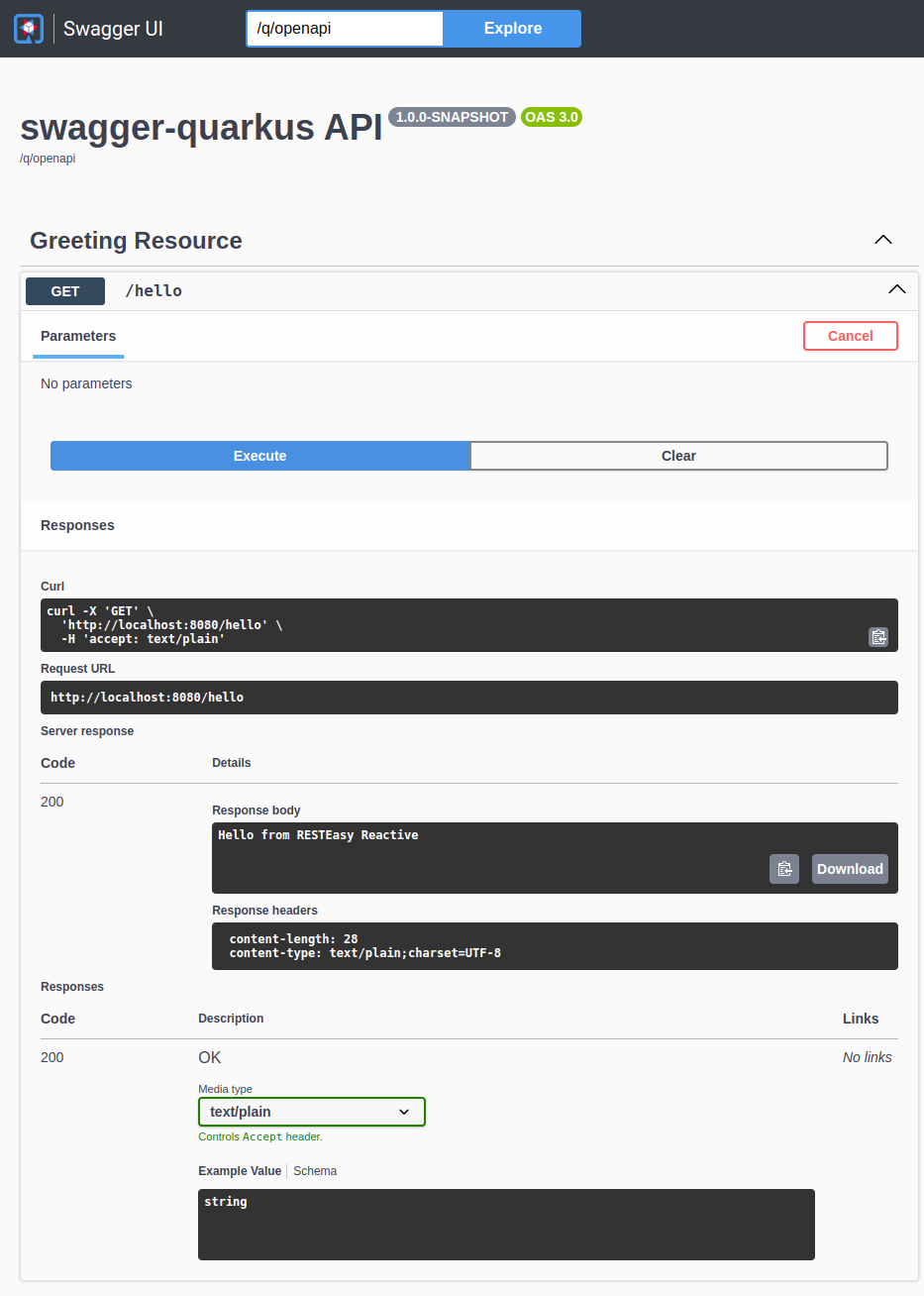Download the response body

[850, 869]
